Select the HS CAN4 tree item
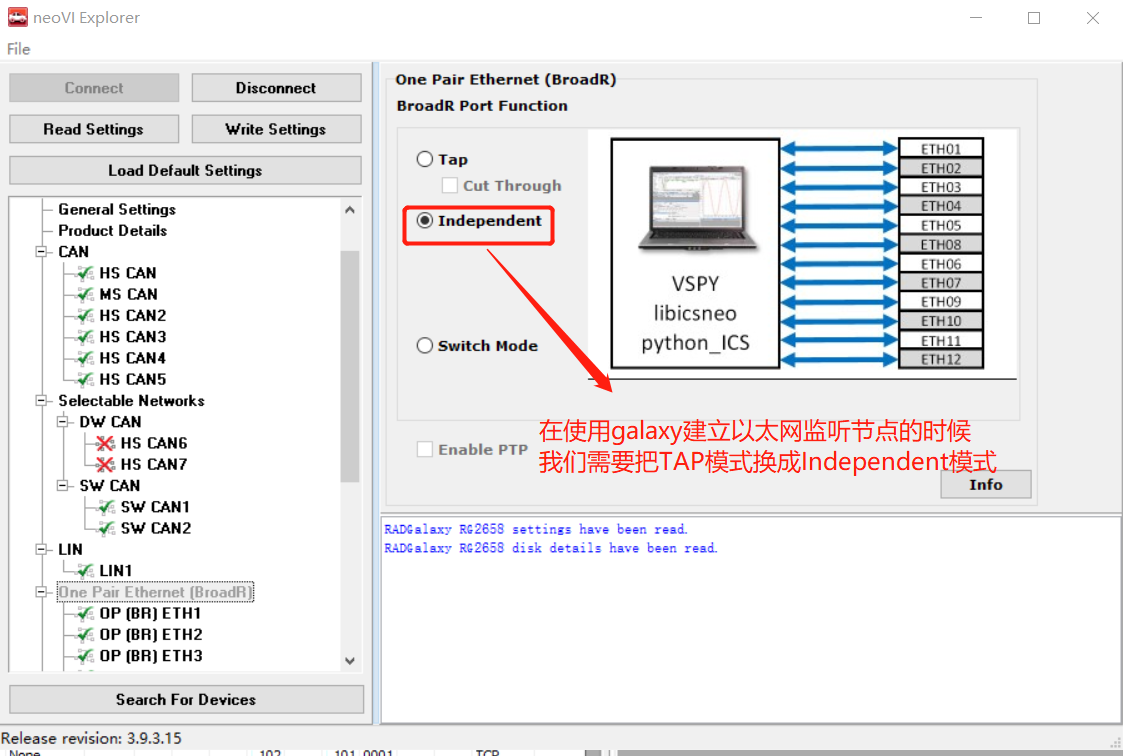 click(133, 358)
